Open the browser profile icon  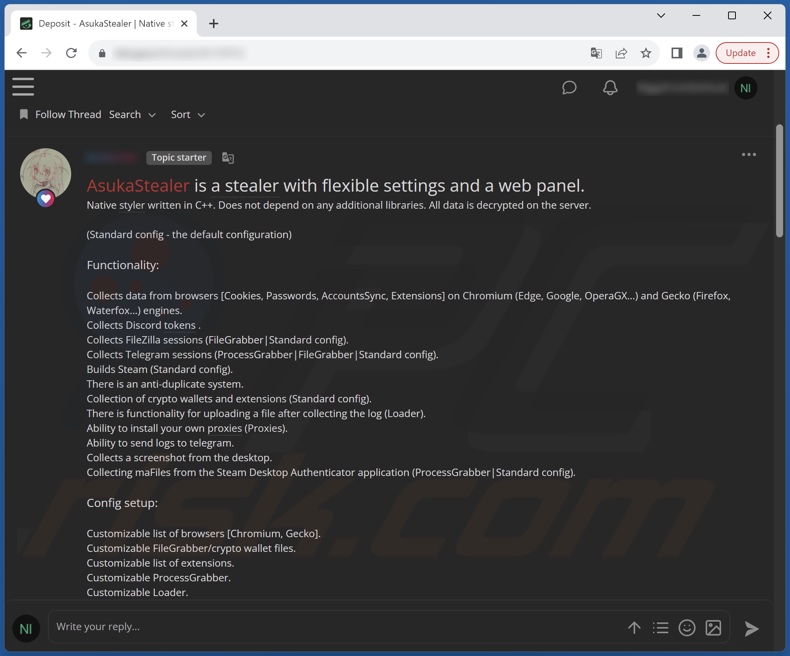point(701,53)
